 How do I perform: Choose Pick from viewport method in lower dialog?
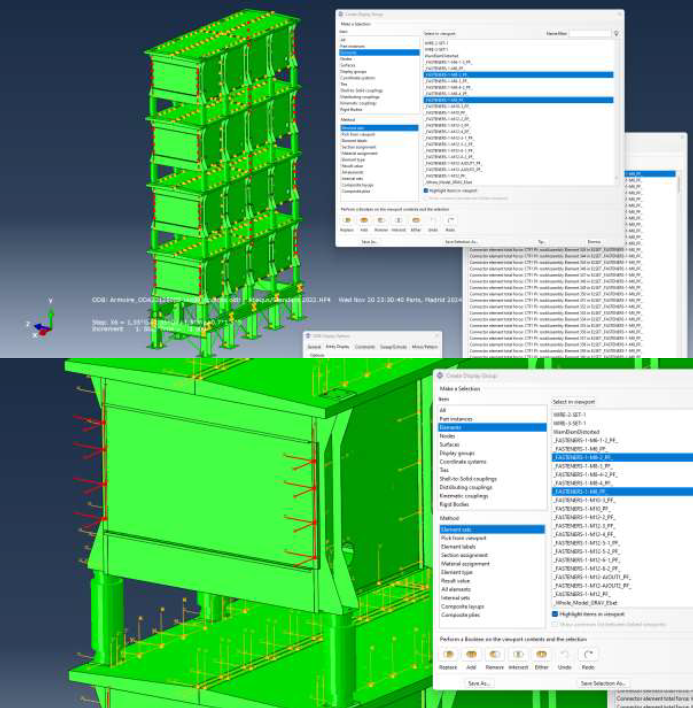coord(461,538)
